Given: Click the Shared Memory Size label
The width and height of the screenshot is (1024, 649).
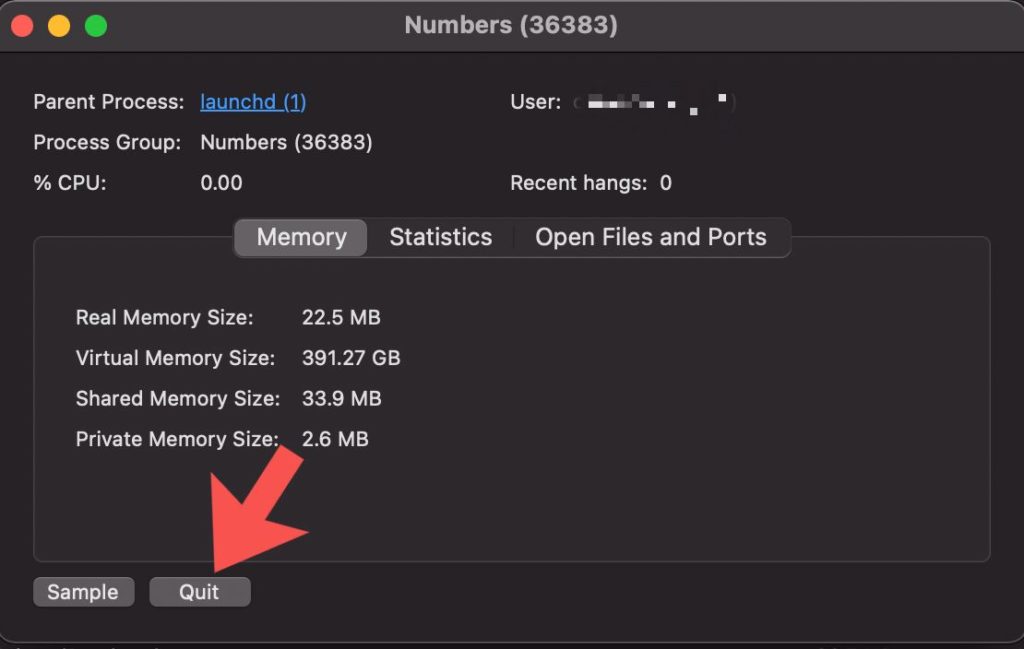Looking at the screenshot, I should 178,398.
